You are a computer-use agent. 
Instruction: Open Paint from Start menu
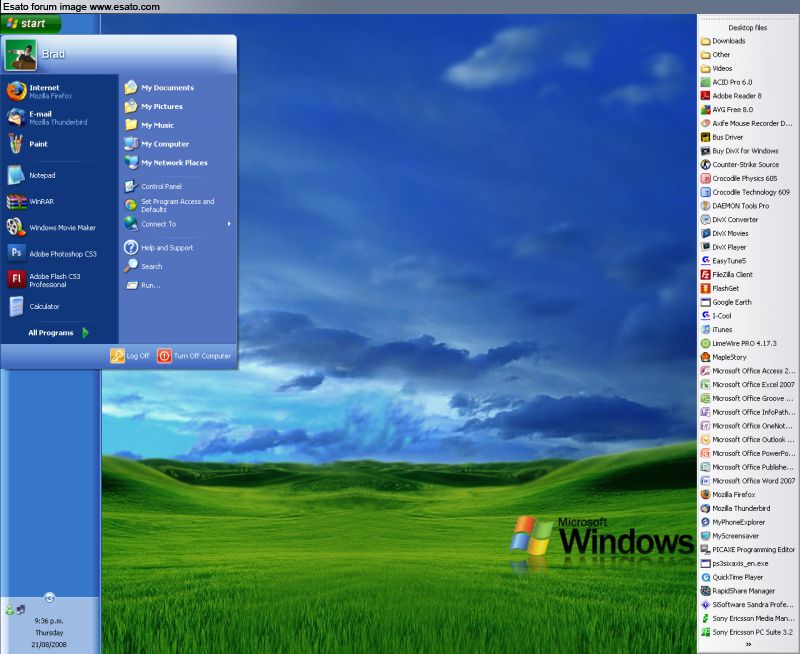point(38,144)
